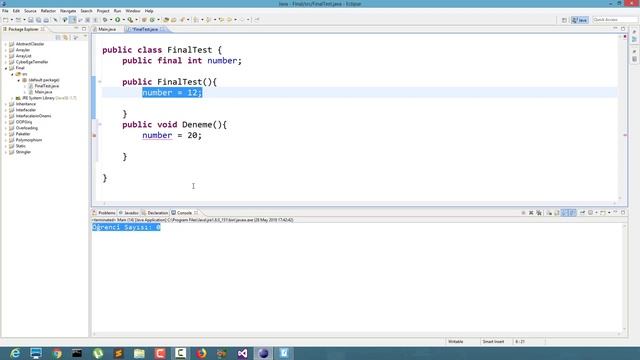Run the program with green Run icon
The width and height of the screenshot is (640, 360).
click(x=118, y=20)
